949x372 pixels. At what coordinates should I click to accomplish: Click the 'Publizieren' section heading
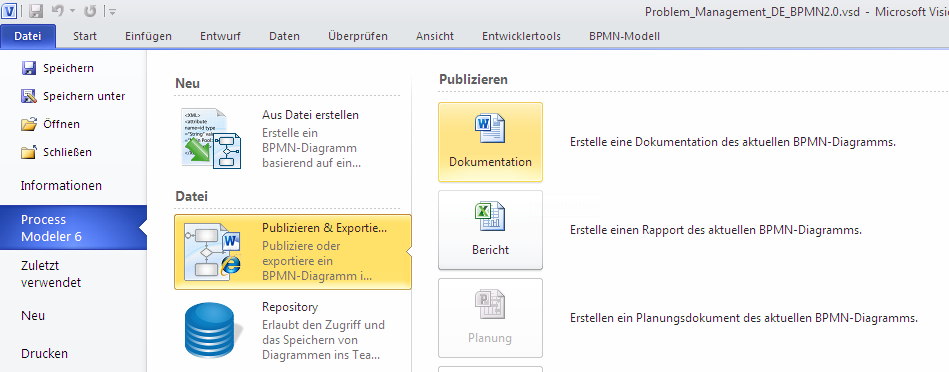pyautogui.click(x=473, y=79)
